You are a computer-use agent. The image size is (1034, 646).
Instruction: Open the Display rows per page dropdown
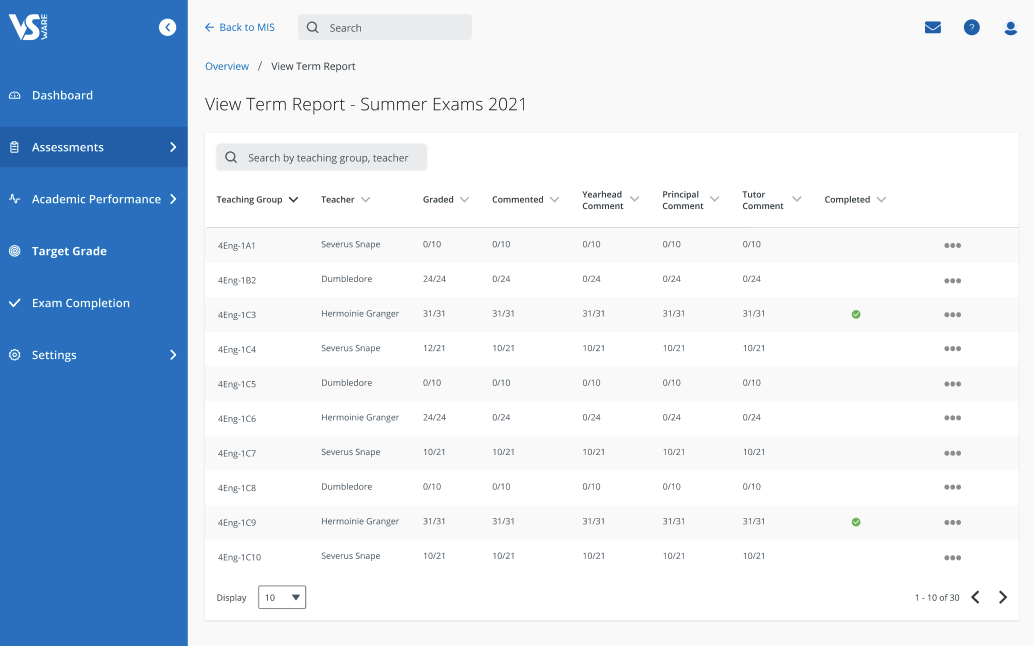282,597
